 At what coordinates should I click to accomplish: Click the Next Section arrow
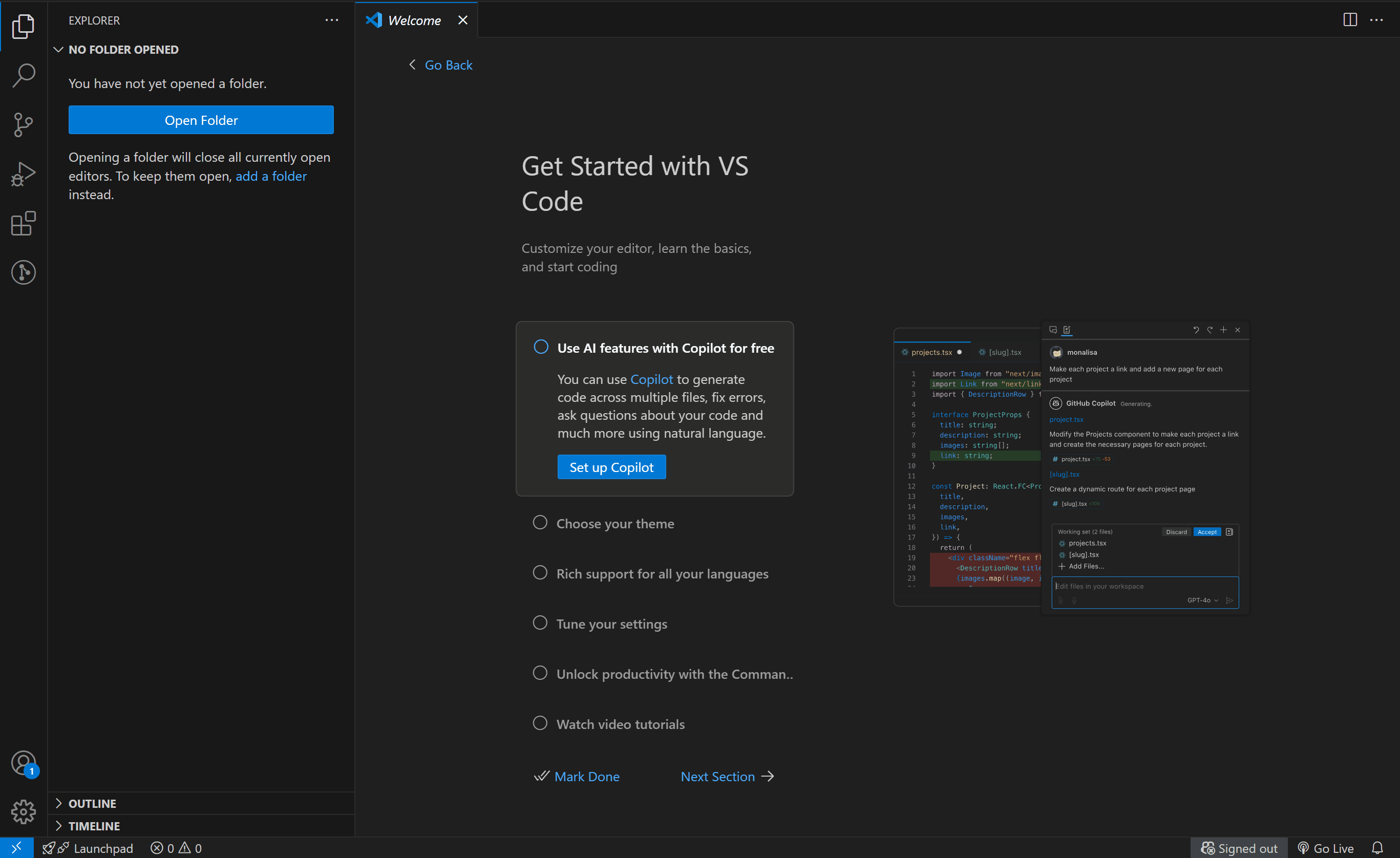click(768, 776)
